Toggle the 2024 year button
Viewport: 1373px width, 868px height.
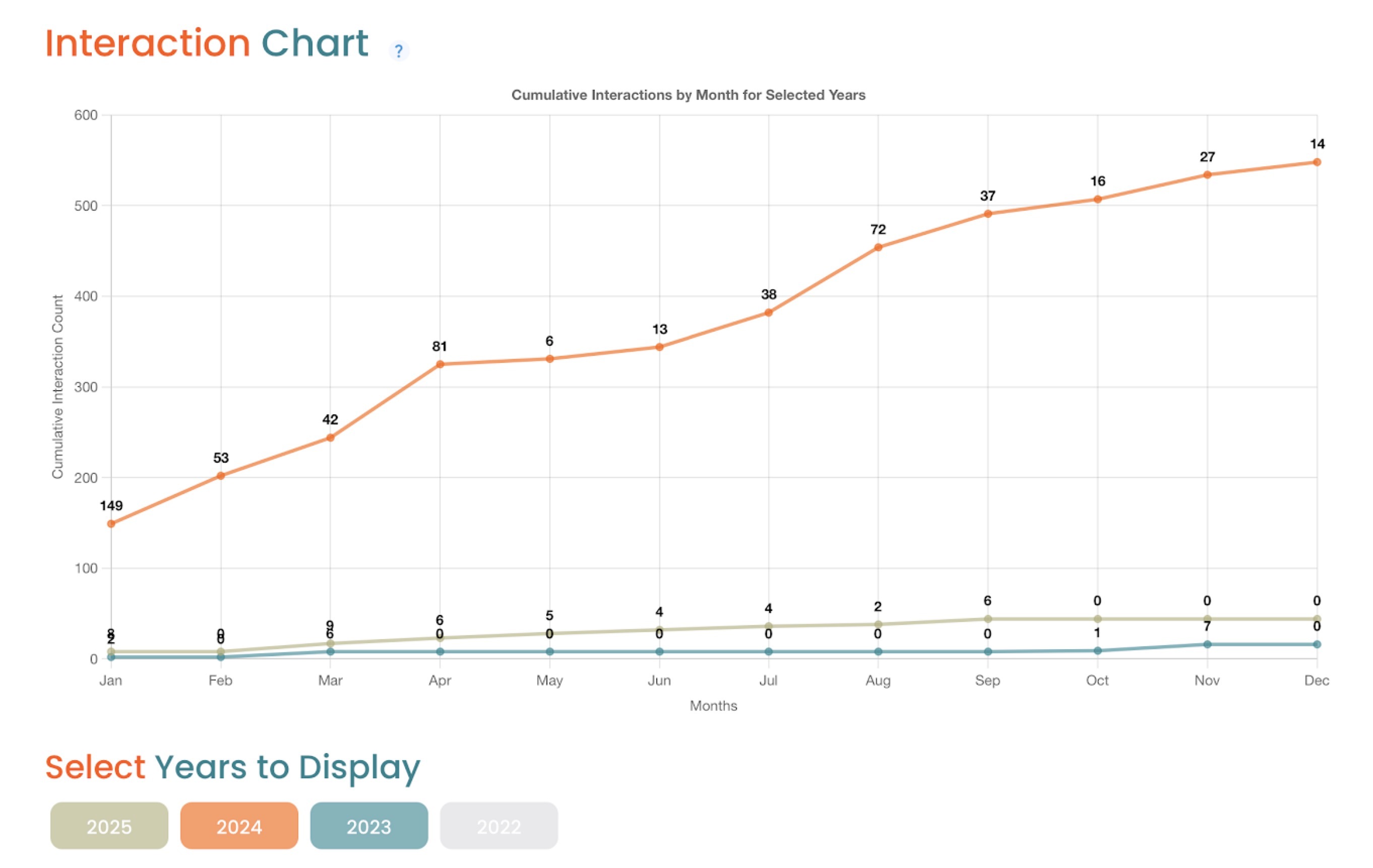point(239,826)
